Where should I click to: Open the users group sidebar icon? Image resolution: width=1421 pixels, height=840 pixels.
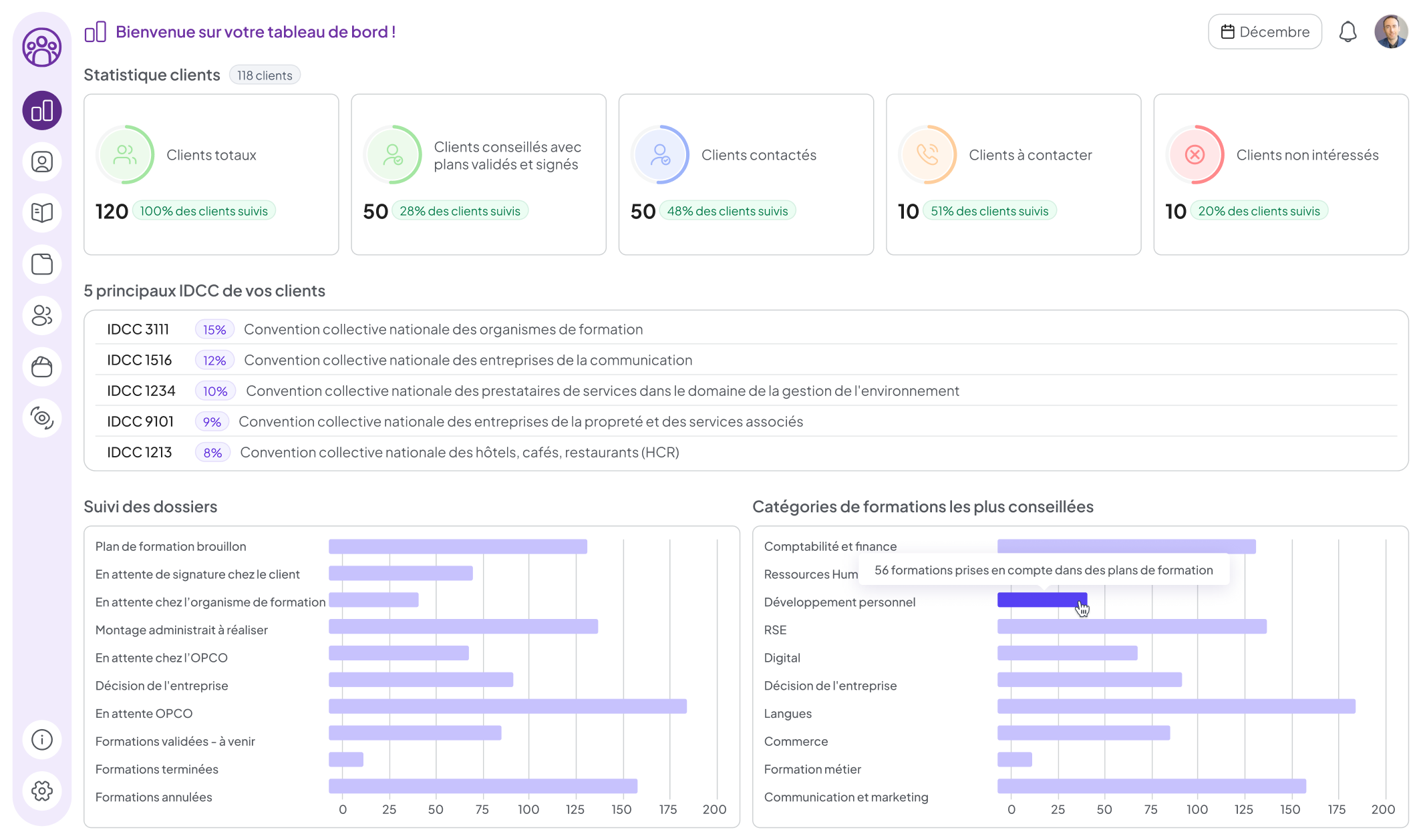[x=42, y=316]
